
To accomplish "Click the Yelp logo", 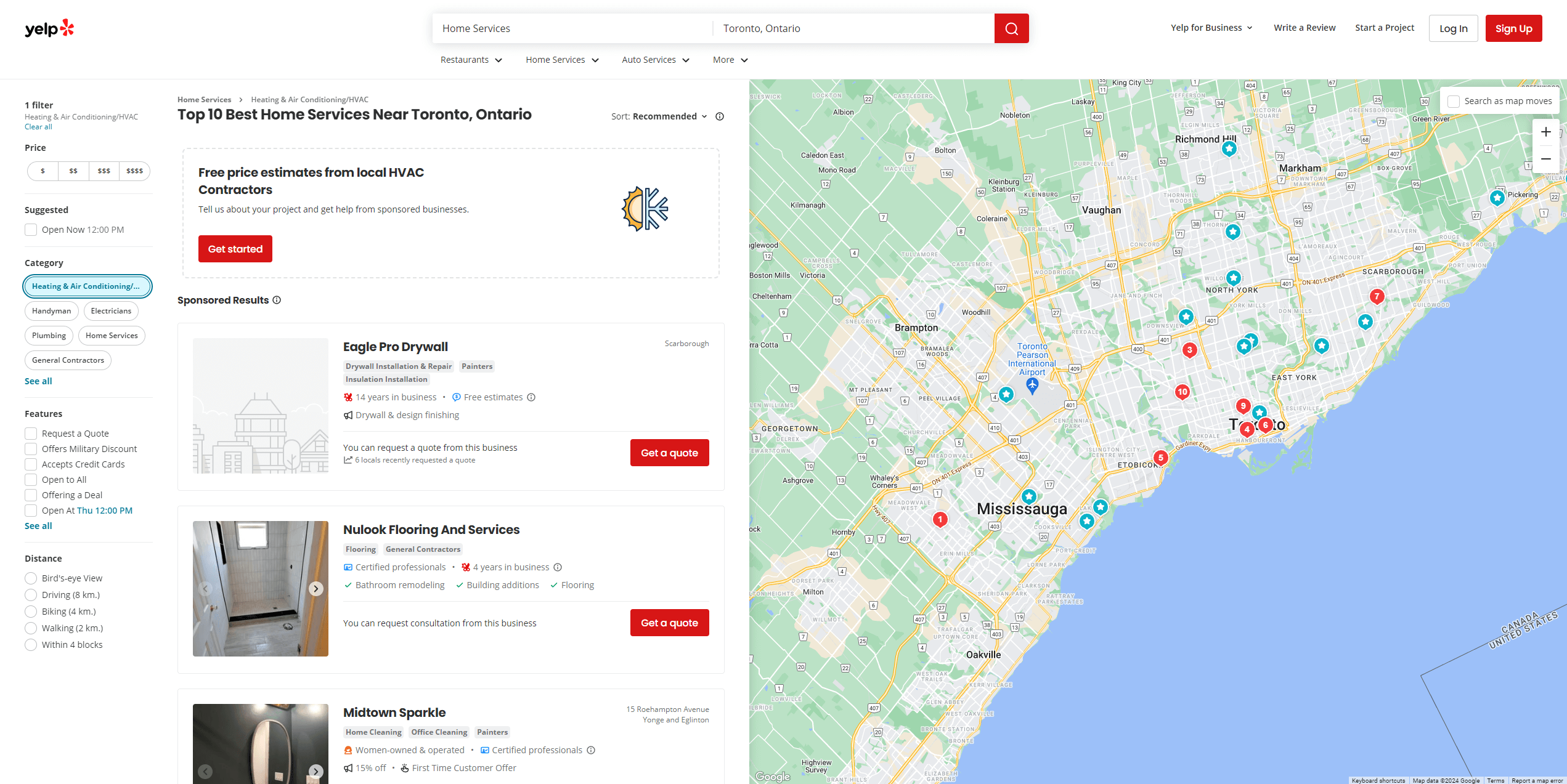I will [49, 28].
